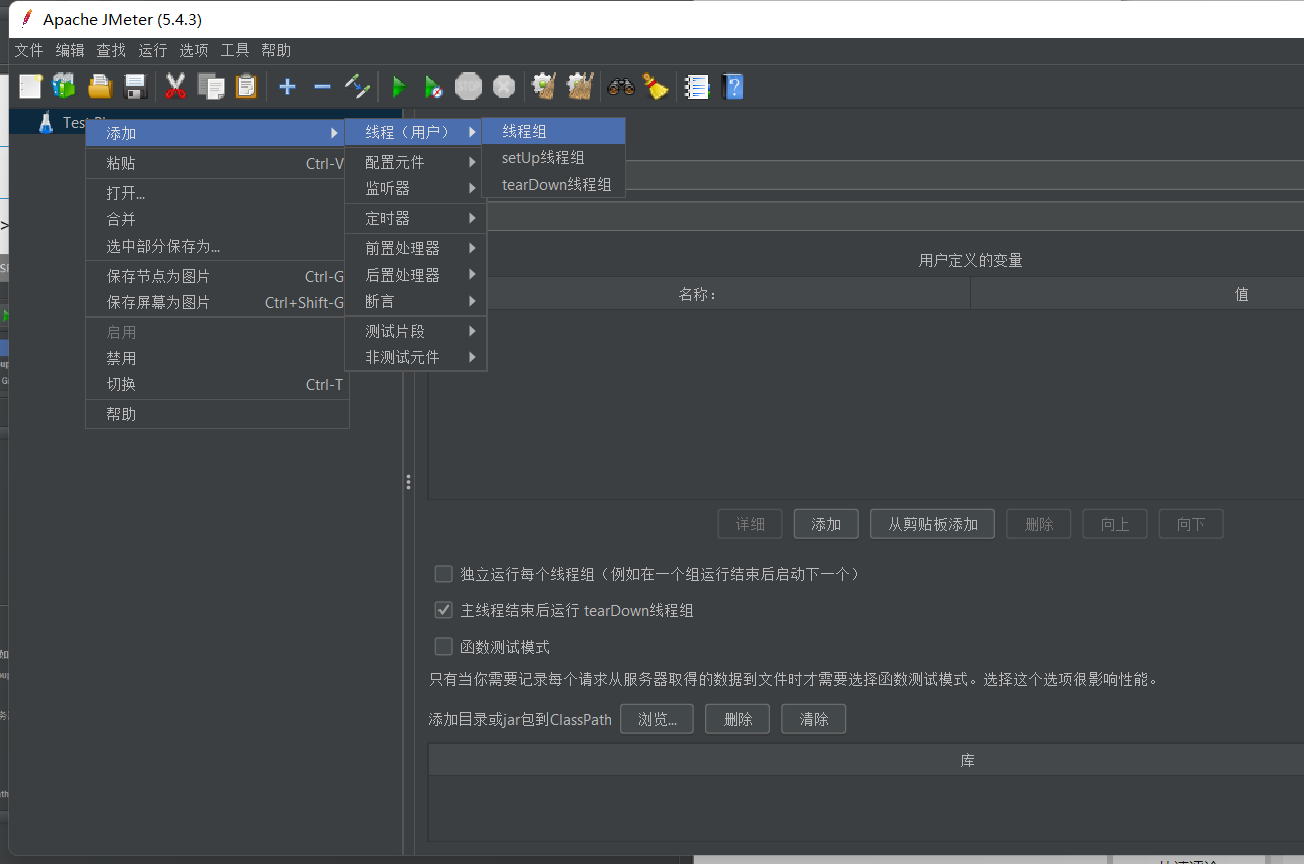
Task: Expand 配置元件 submenu
Action: (415, 162)
